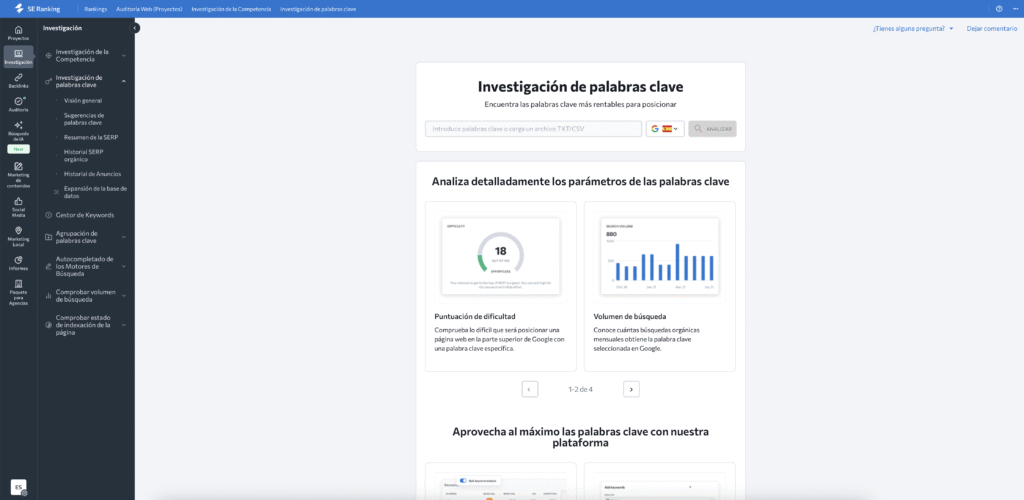The width and height of the screenshot is (1024, 500).
Task: Open the ES account avatar
Action: tap(19, 487)
